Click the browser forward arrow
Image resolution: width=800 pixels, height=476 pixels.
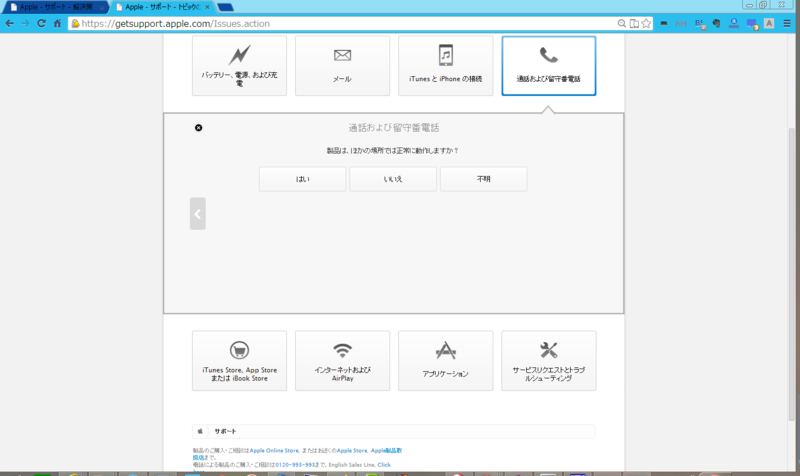point(25,23)
